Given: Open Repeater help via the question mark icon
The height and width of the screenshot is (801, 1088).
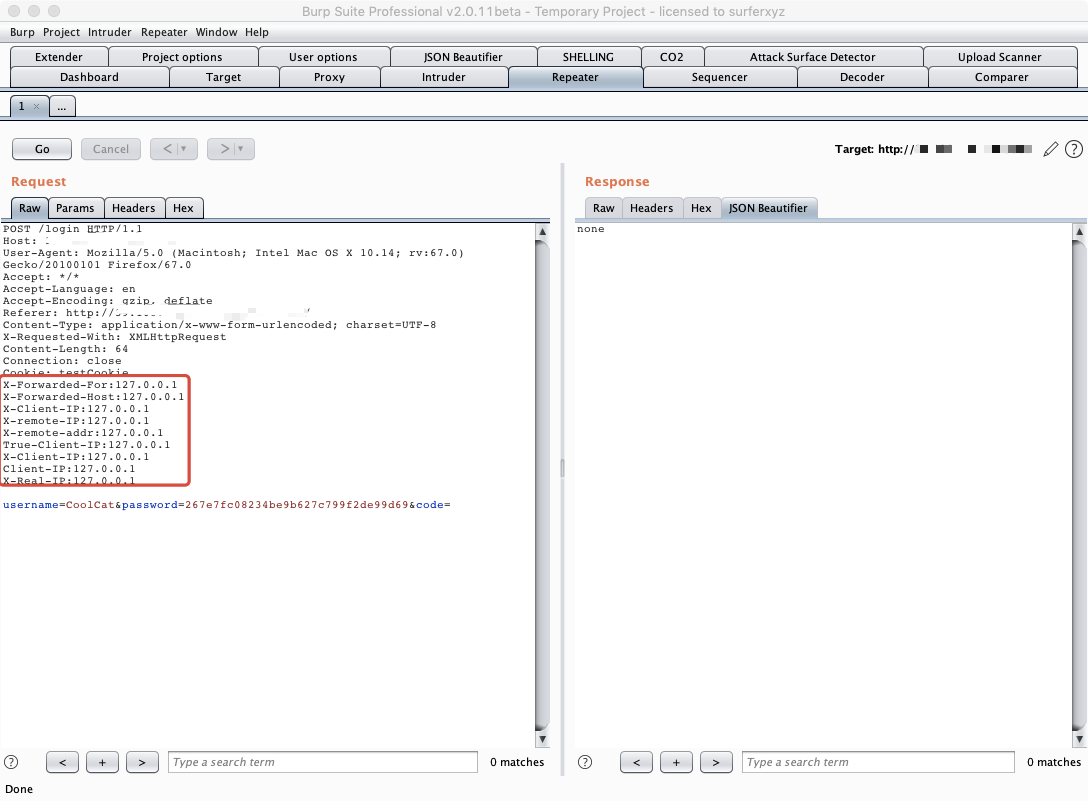Looking at the screenshot, I should coord(1074,148).
